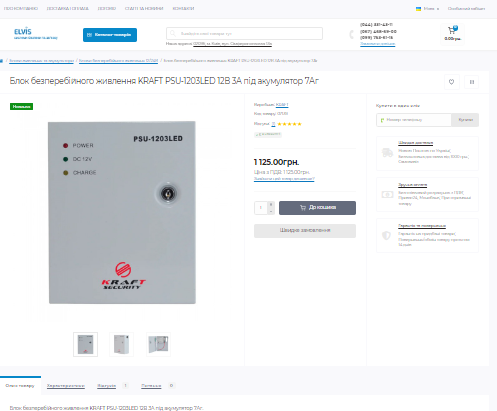
Task: Decrease quantity with down arrow
Action: 271,211
